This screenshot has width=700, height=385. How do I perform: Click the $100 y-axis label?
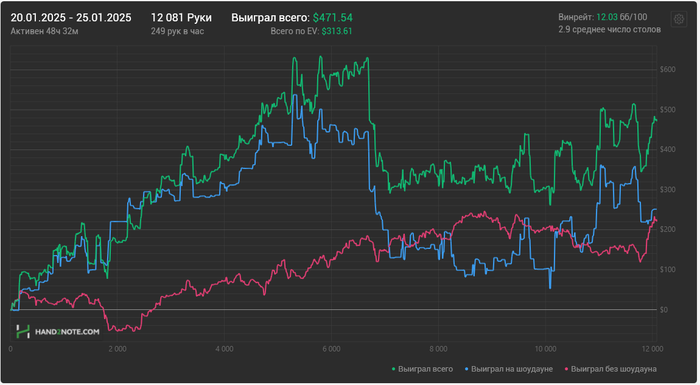[667, 270]
